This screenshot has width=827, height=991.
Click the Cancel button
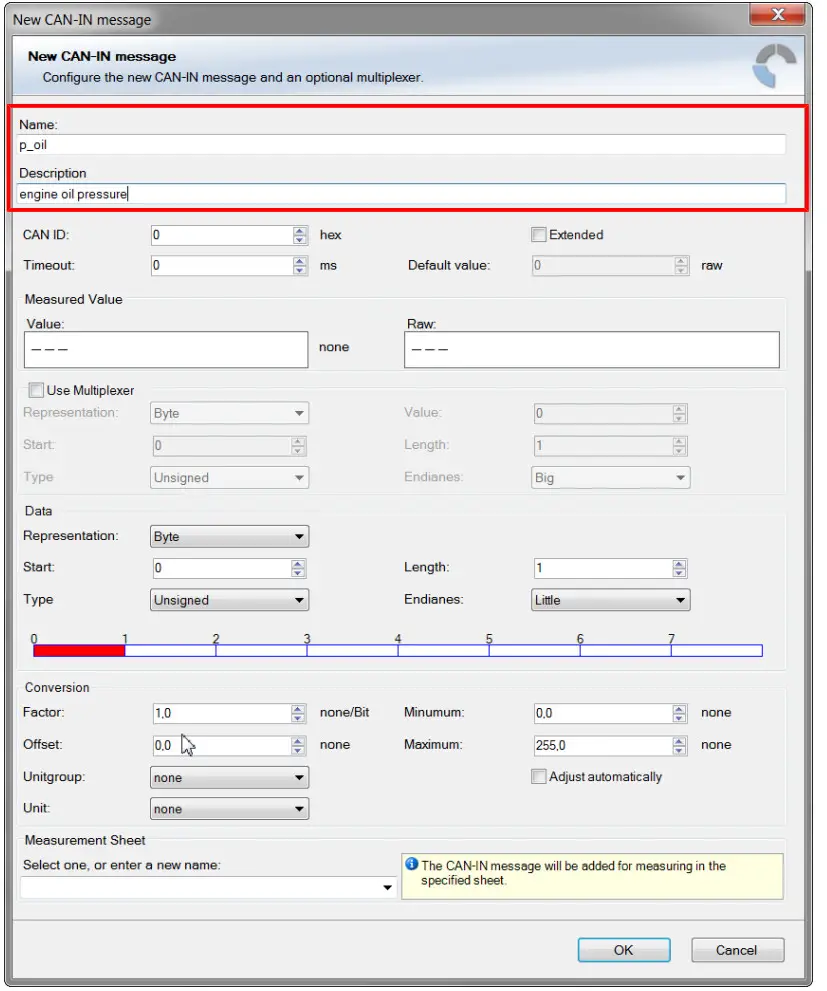(737, 950)
